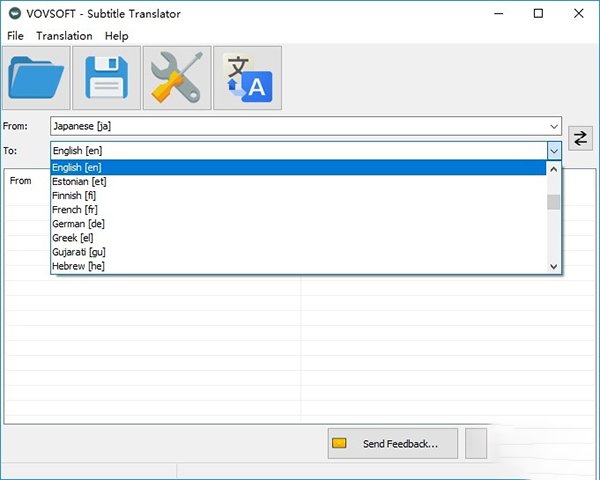
Task: Click the blank button beside Send Feedback
Action: [476, 444]
